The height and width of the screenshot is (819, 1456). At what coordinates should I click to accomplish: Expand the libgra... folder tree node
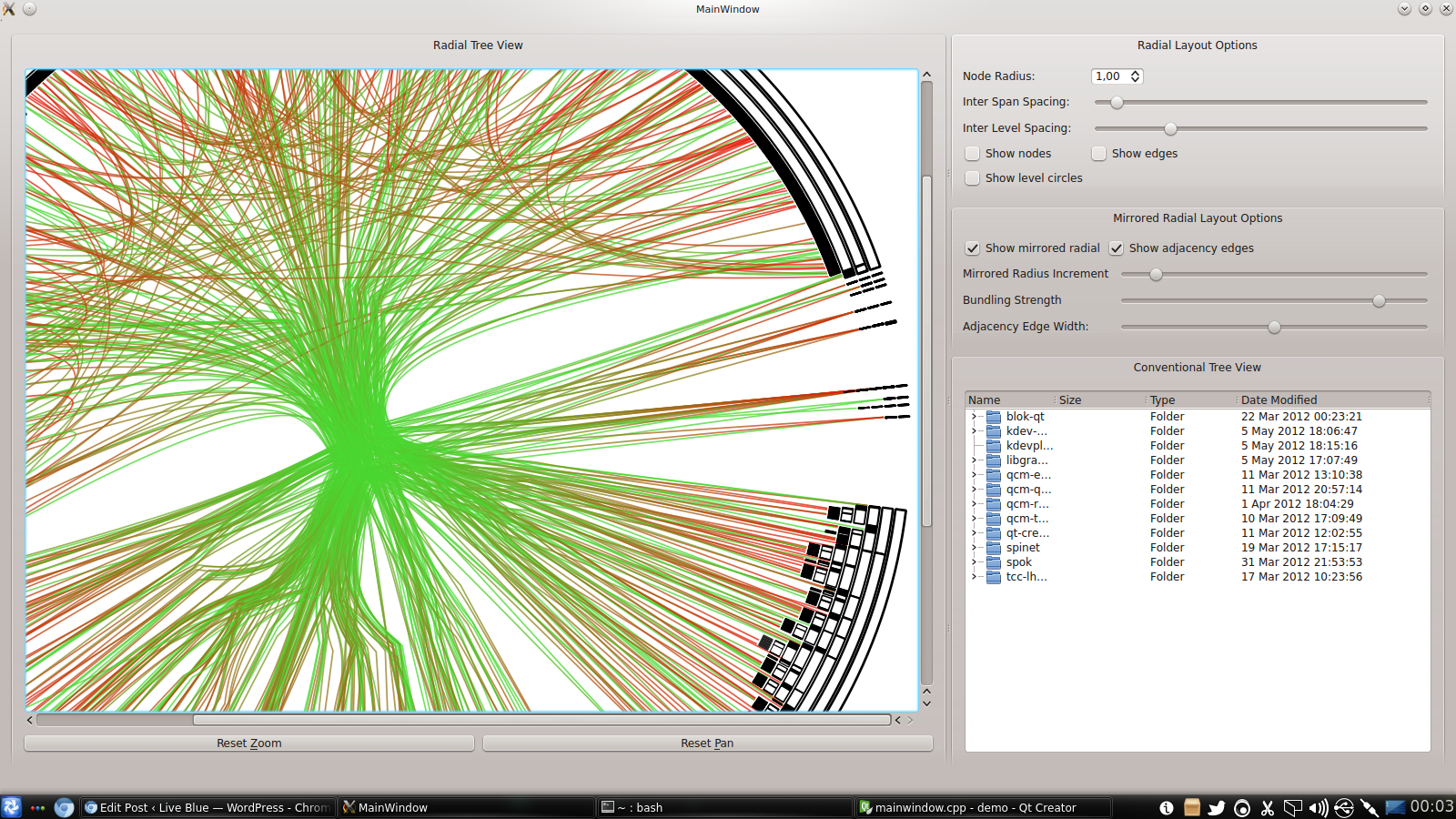pos(975,460)
